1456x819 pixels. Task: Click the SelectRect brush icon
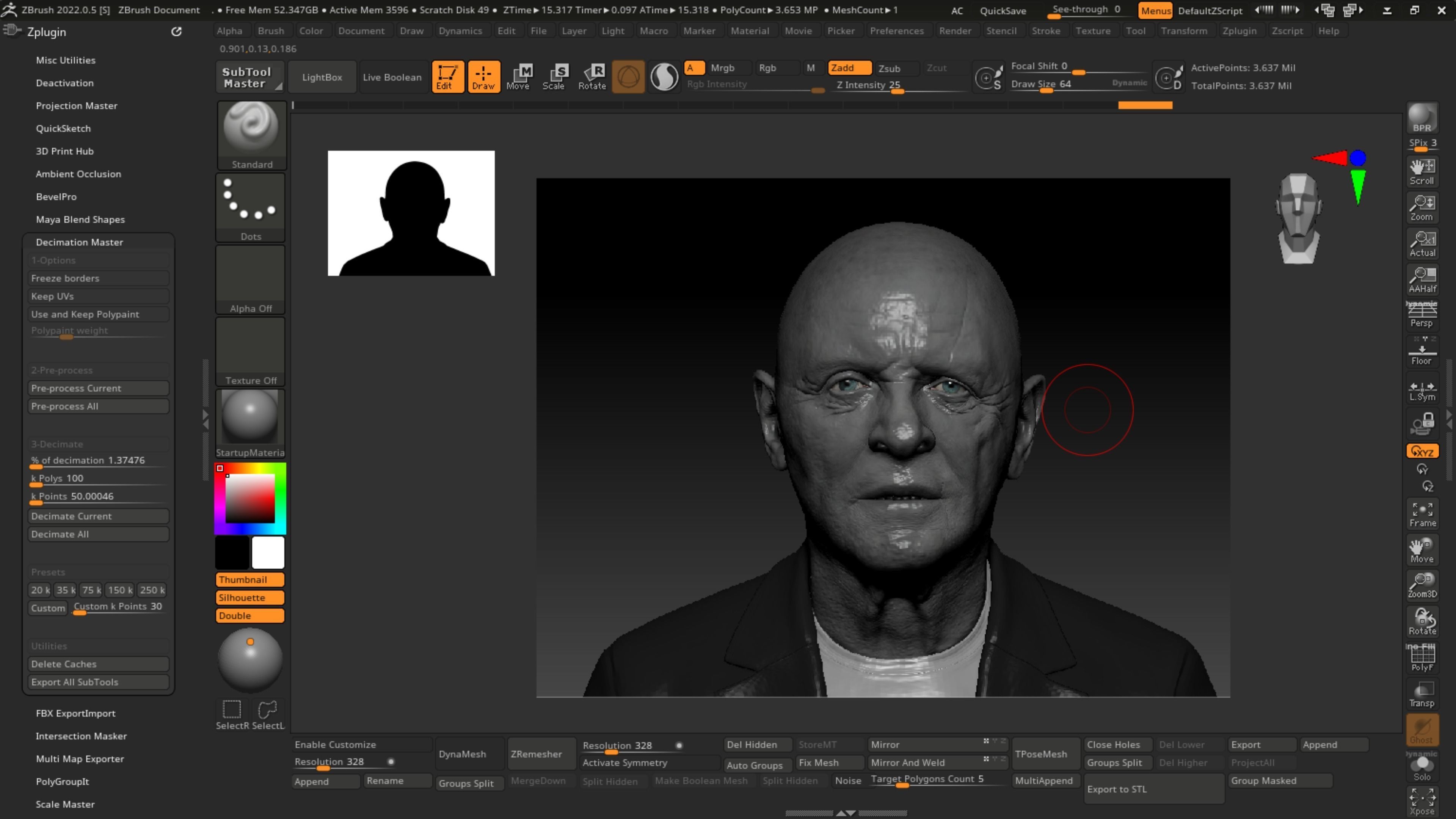pos(232,714)
